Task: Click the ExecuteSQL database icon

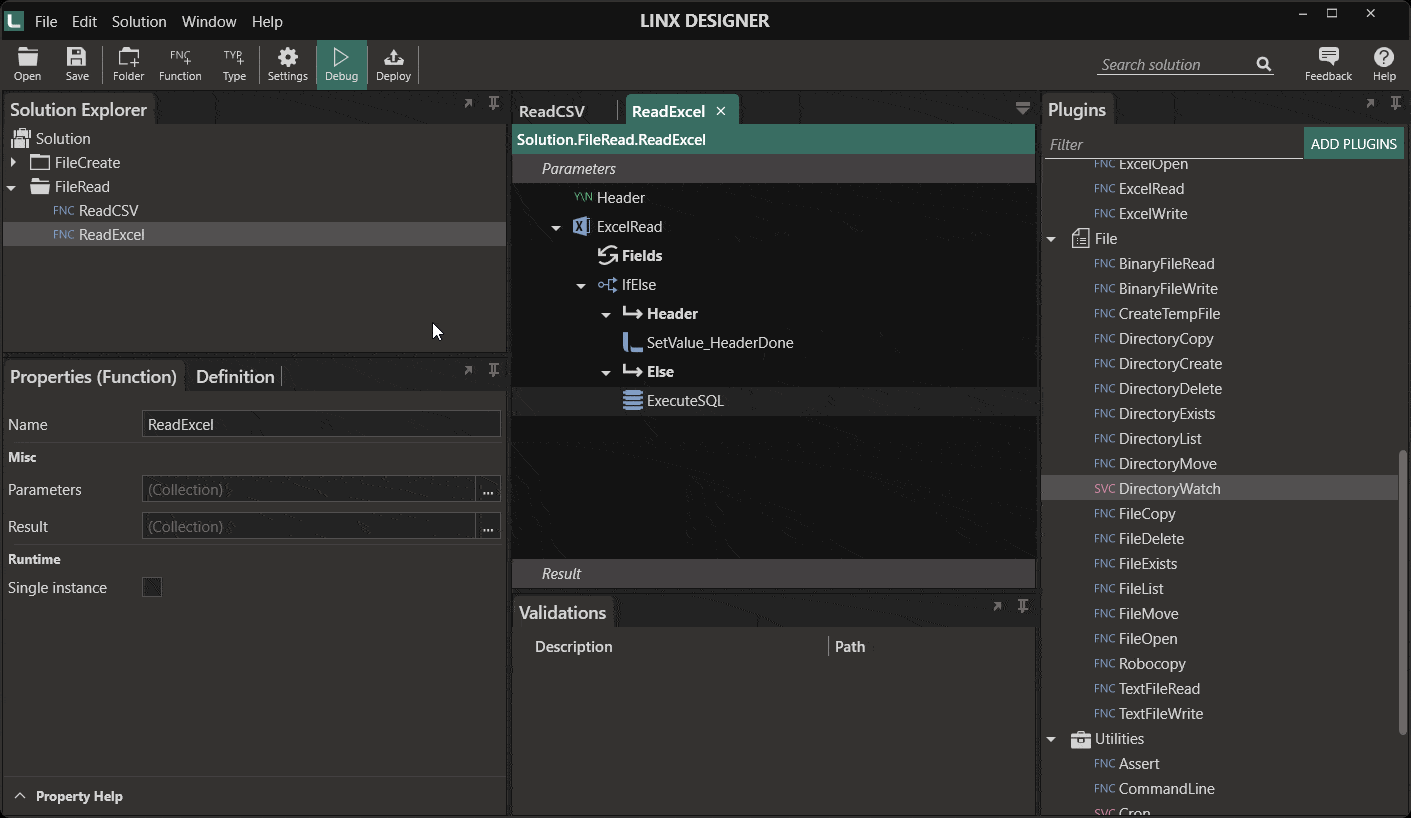Action: [x=632, y=400]
